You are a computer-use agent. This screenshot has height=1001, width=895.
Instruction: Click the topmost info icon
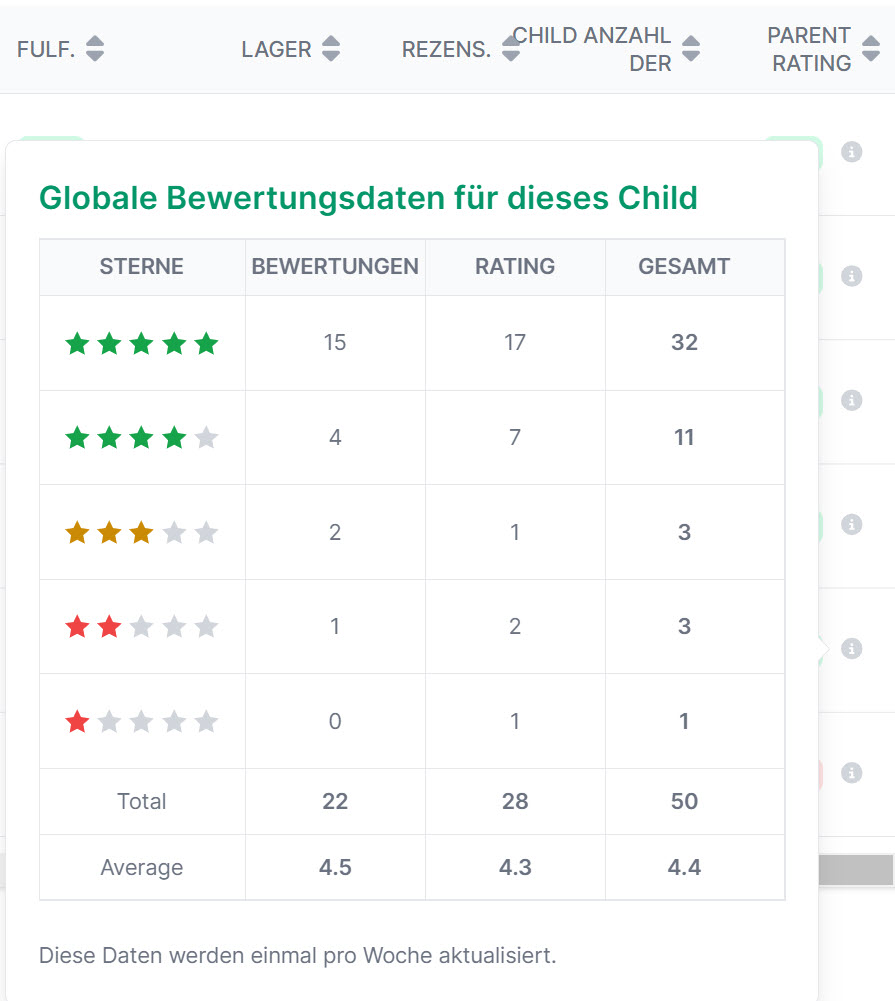[851, 152]
